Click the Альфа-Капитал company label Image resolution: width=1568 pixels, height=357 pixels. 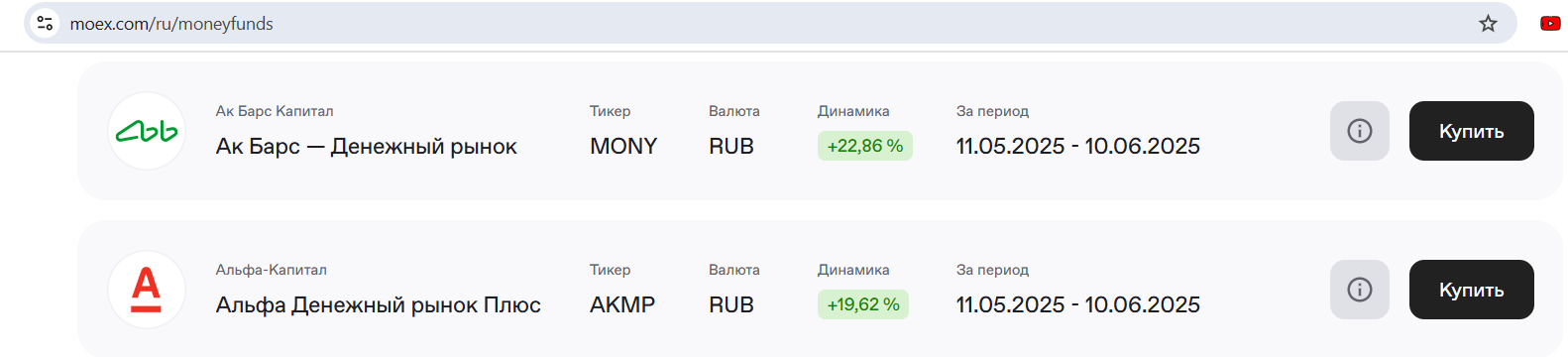(272, 270)
